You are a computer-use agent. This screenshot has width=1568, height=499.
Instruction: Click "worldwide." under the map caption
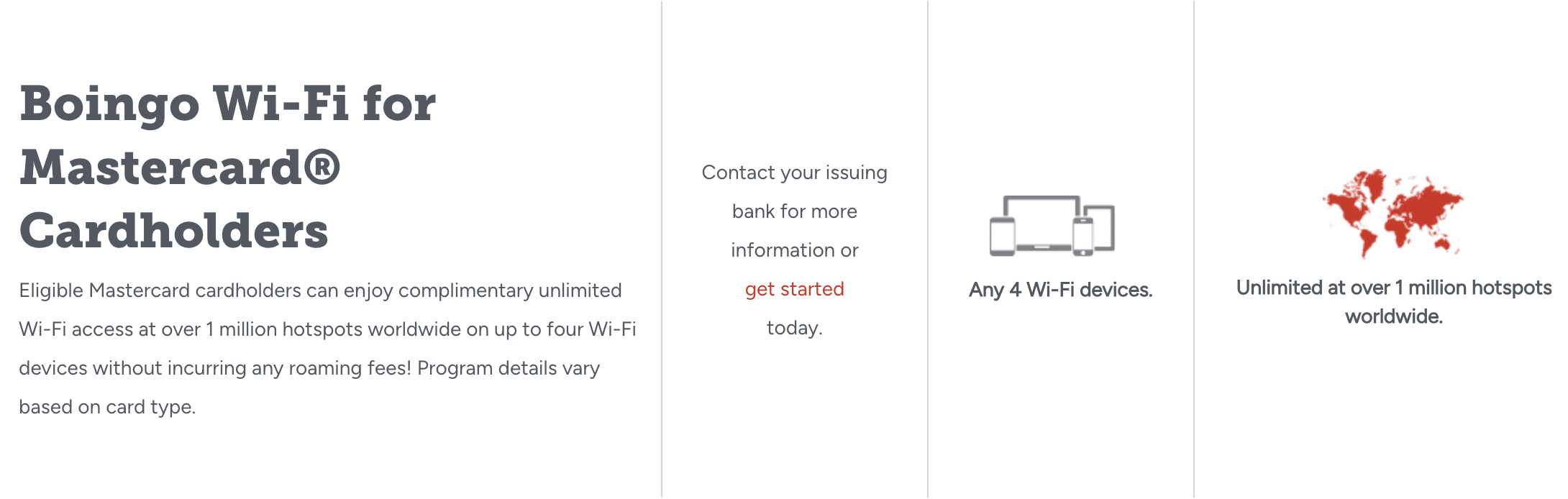pos(1393,316)
